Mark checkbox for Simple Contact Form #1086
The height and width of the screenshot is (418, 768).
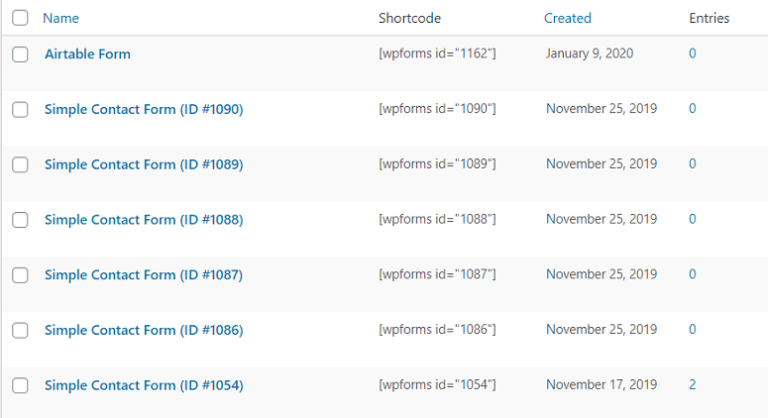[x=20, y=330]
